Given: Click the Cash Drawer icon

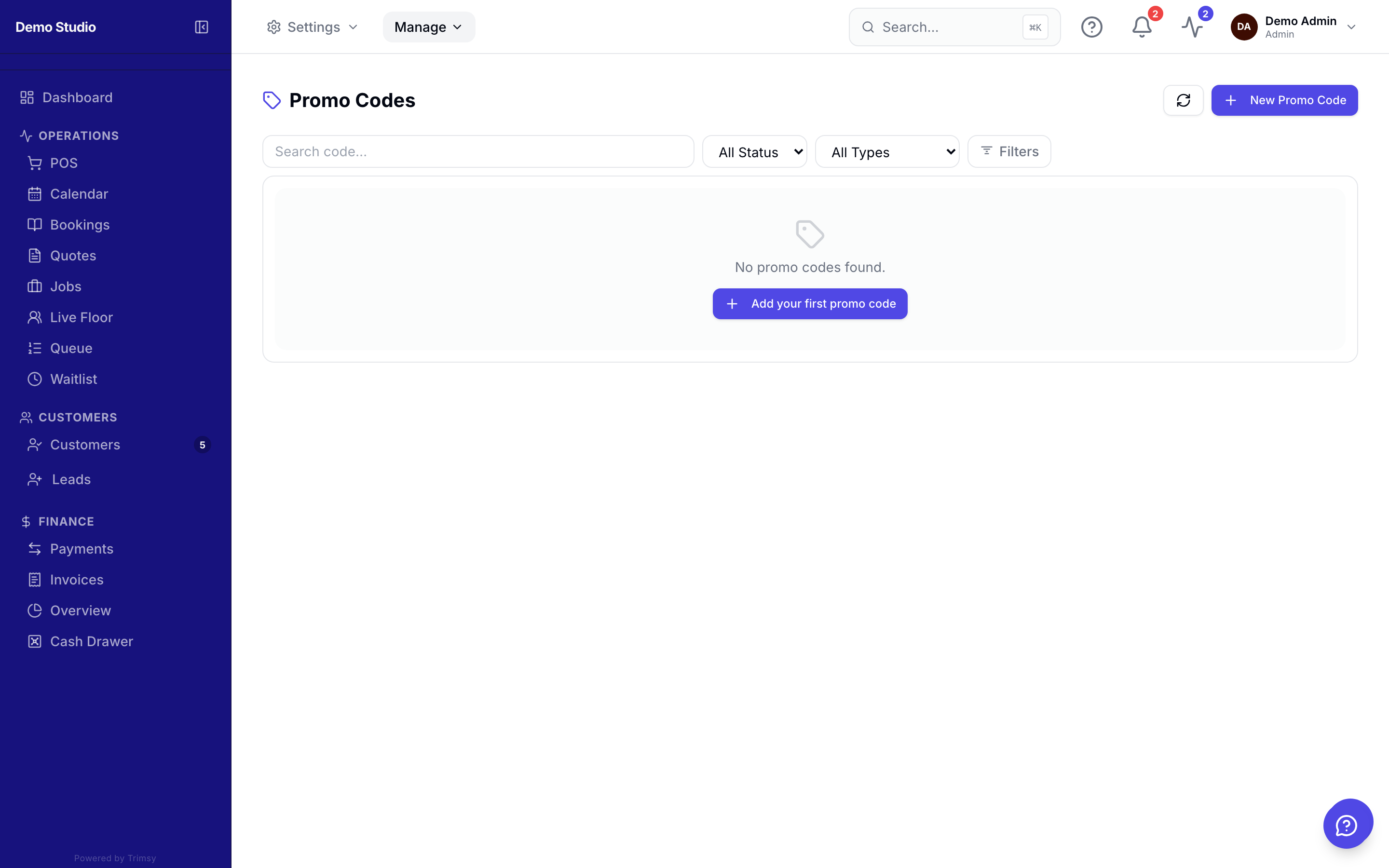Looking at the screenshot, I should (x=35, y=641).
